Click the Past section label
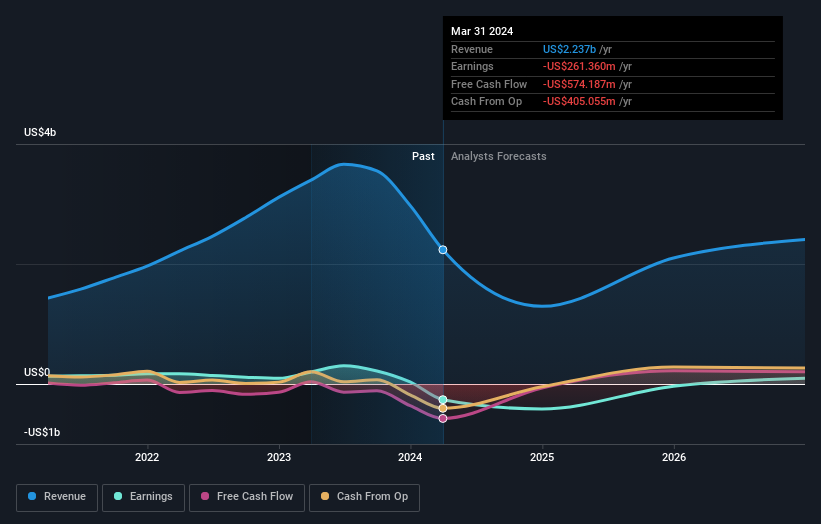The width and height of the screenshot is (821, 524). 423,157
